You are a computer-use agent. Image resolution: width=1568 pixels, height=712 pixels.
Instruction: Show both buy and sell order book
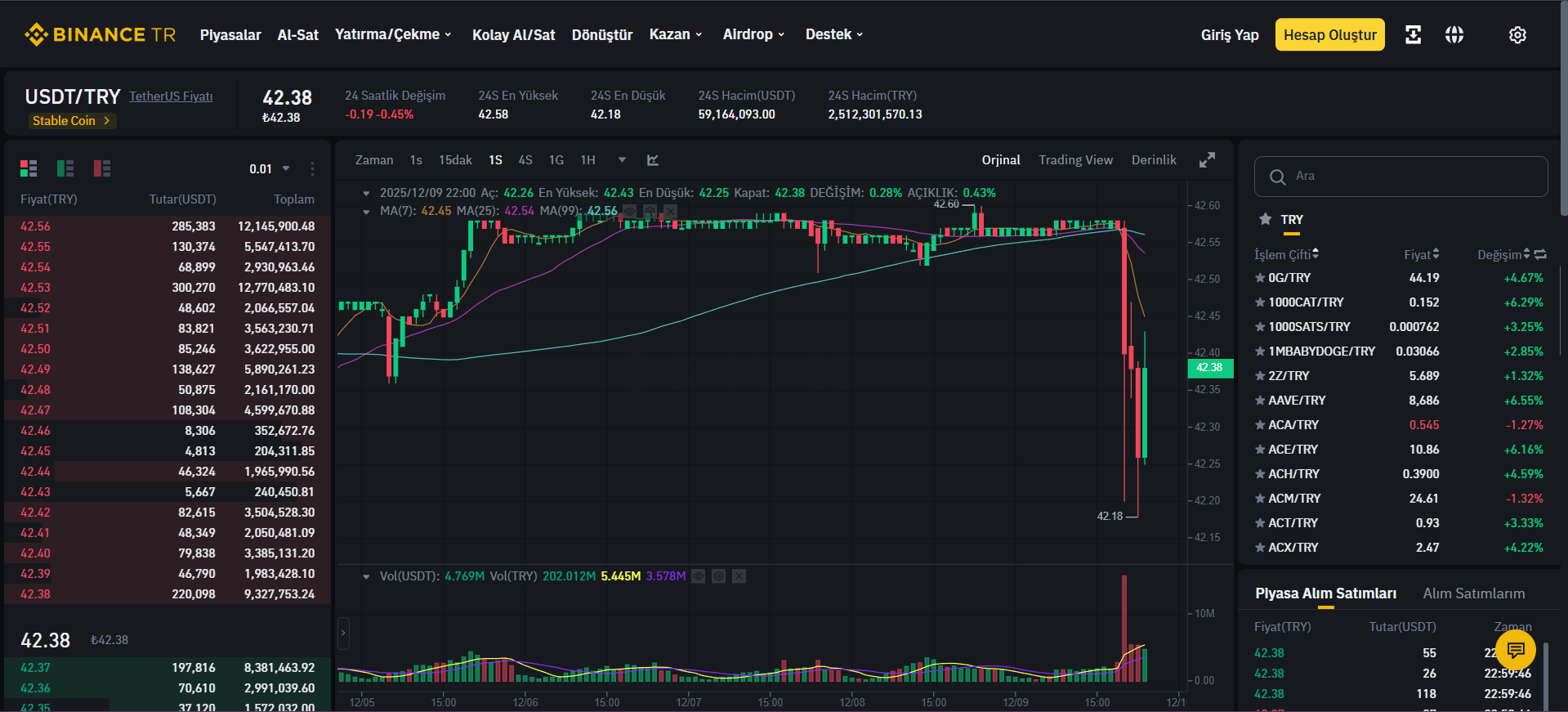coord(29,168)
